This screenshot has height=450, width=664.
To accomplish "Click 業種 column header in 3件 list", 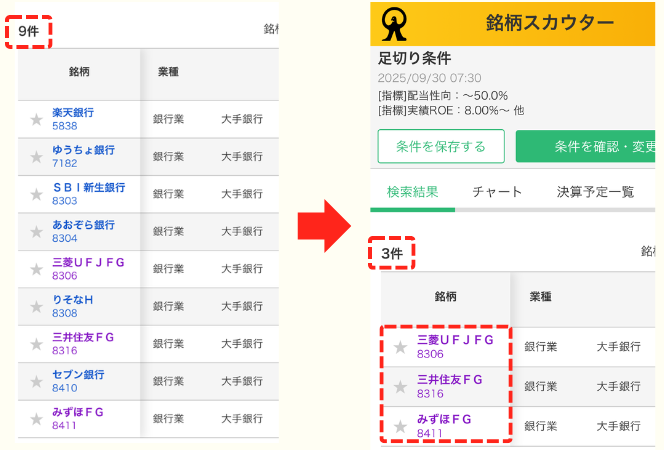I will click(x=541, y=297).
